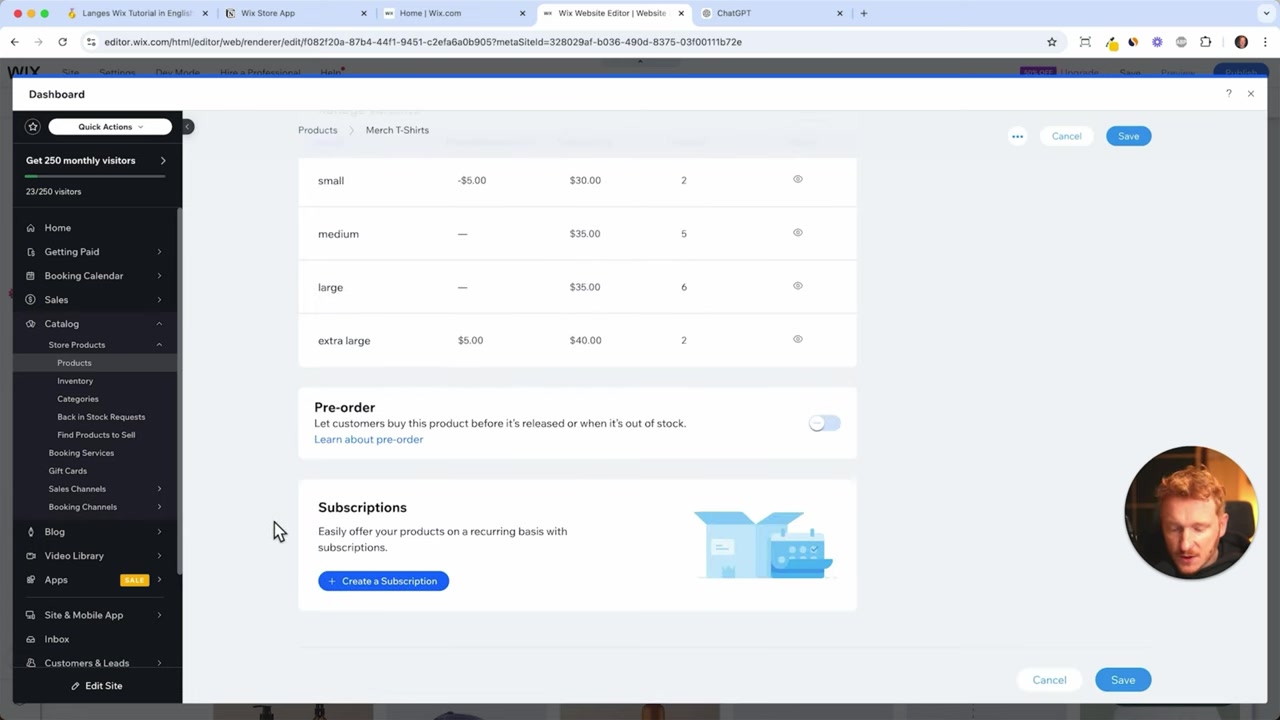Click the Home icon in sidebar

pos(31,228)
